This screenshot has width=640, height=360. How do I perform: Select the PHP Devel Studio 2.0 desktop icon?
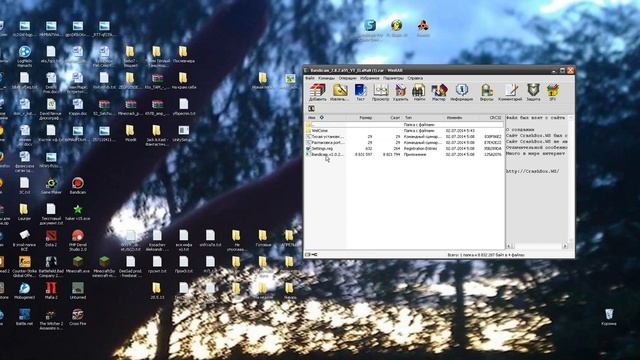[x=78, y=240]
